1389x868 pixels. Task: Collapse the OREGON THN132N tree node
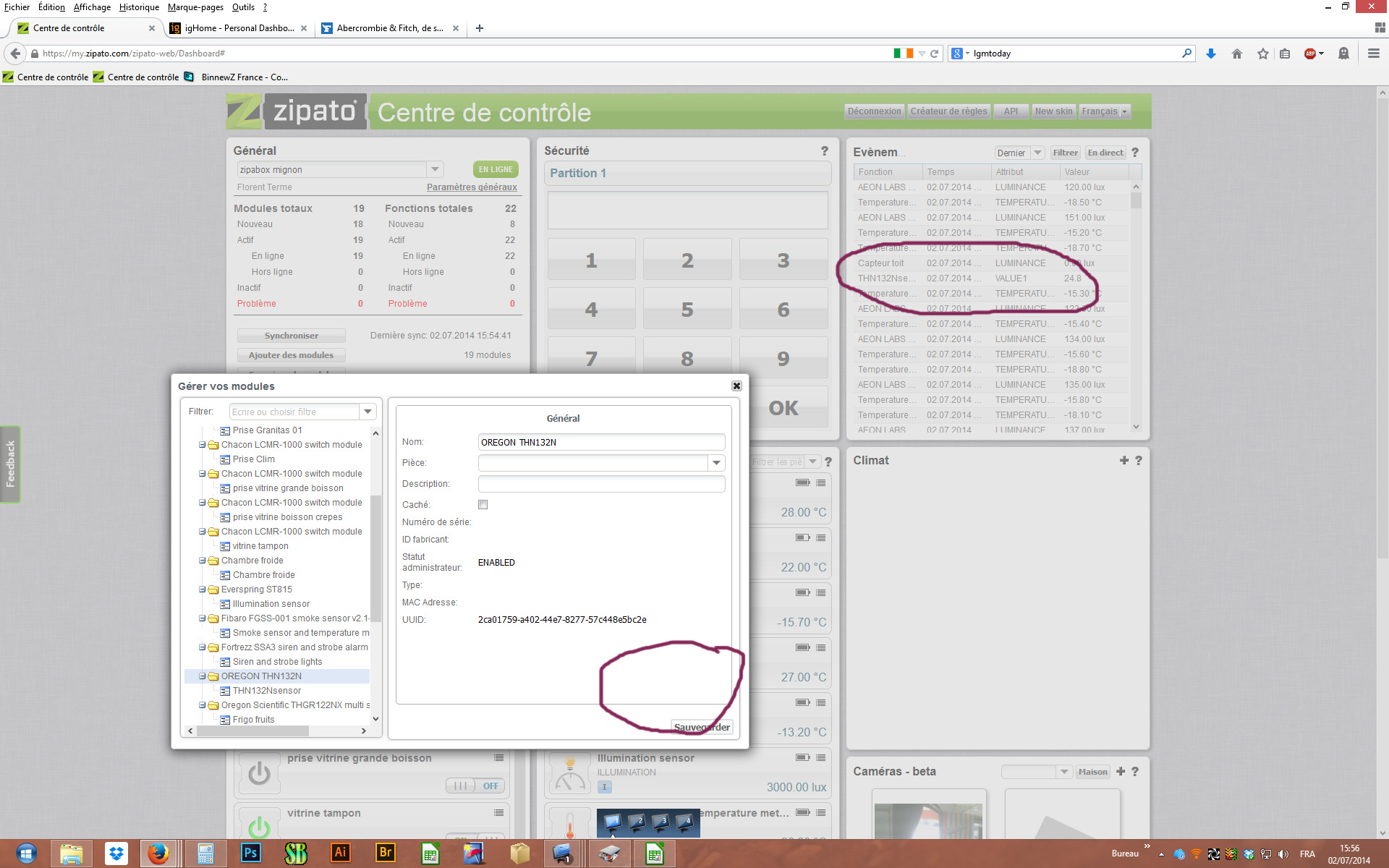tap(203, 676)
